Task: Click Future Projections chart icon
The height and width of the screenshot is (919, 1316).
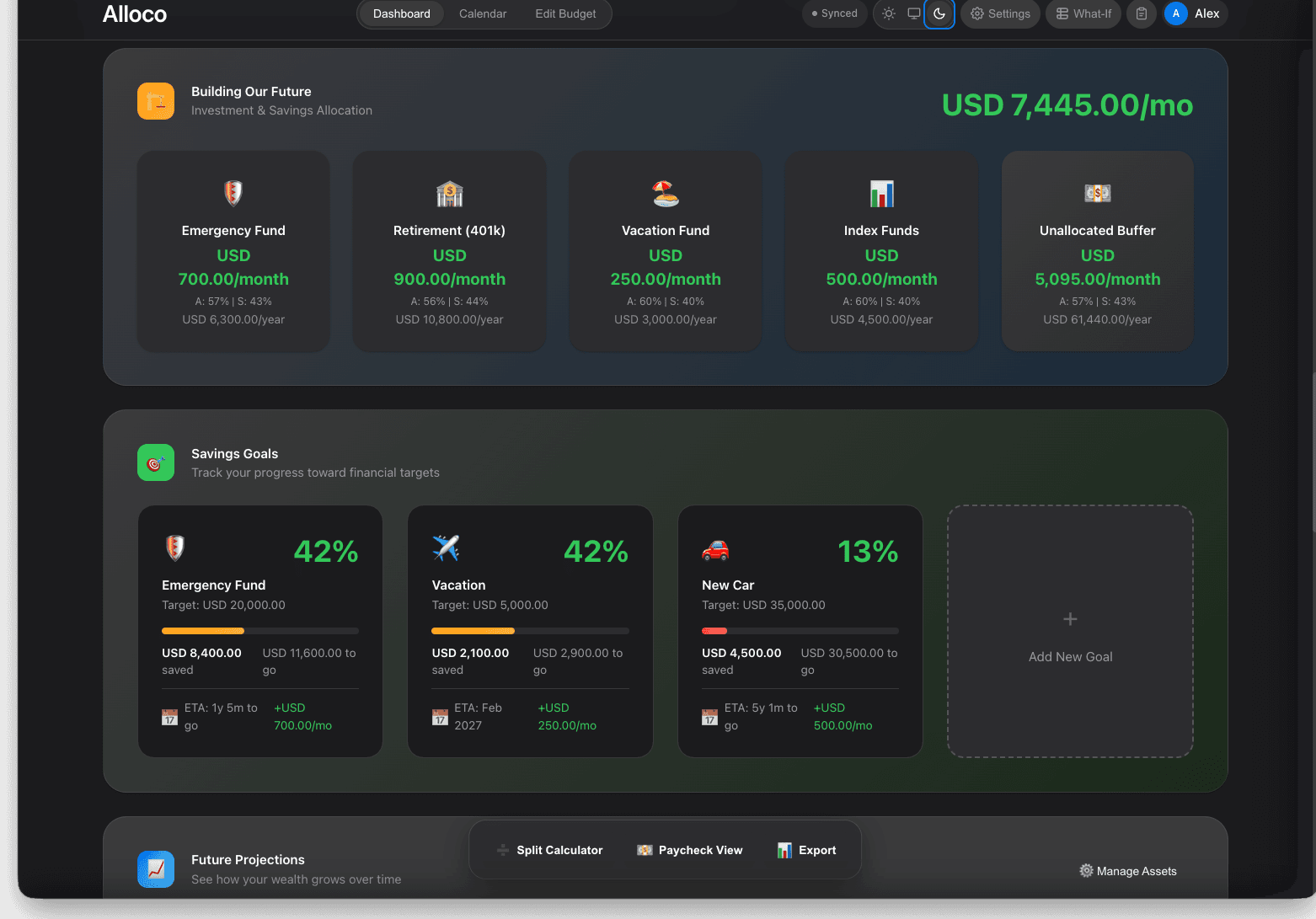Action: pyautogui.click(x=156, y=868)
